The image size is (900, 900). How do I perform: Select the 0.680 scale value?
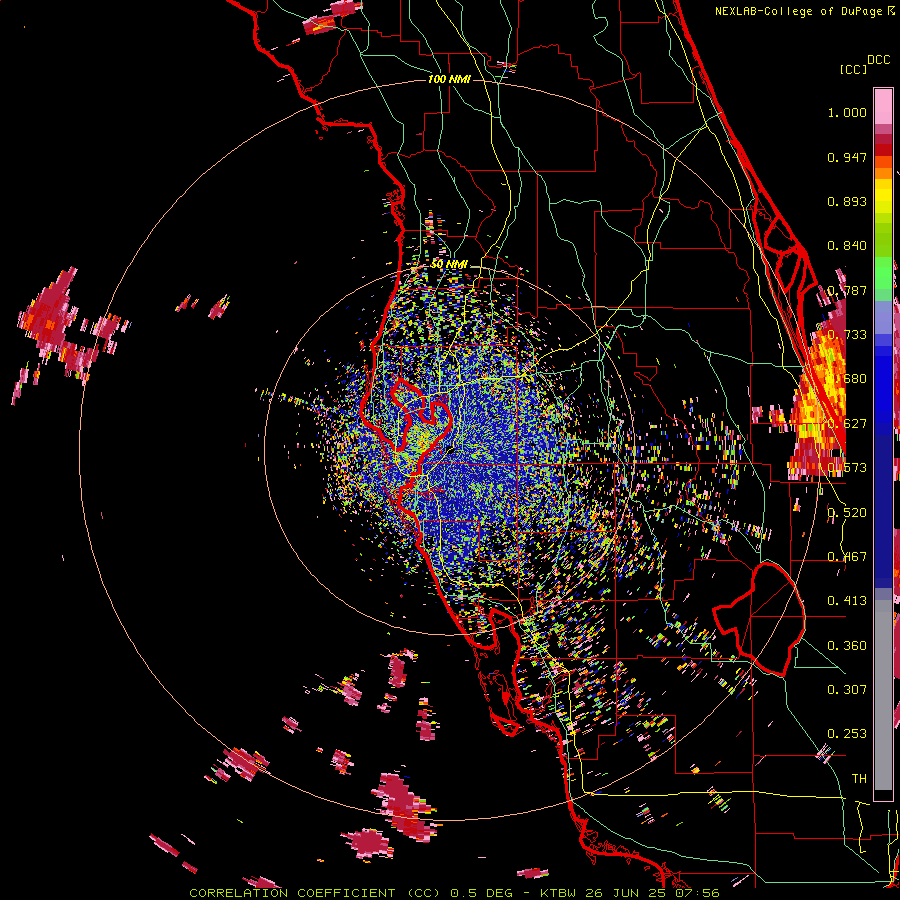coord(847,379)
